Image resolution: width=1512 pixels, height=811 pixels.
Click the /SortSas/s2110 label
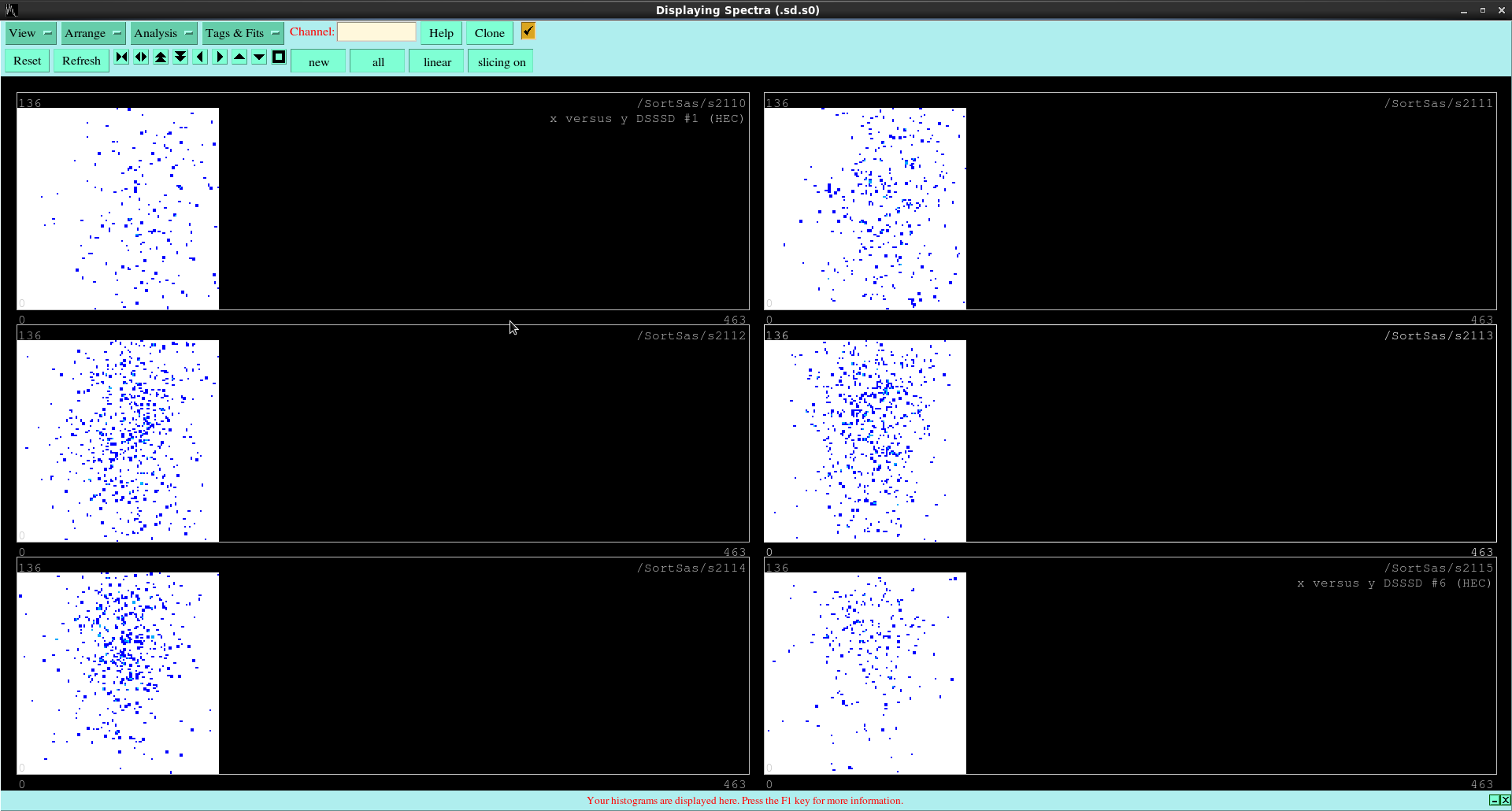pos(691,103)
